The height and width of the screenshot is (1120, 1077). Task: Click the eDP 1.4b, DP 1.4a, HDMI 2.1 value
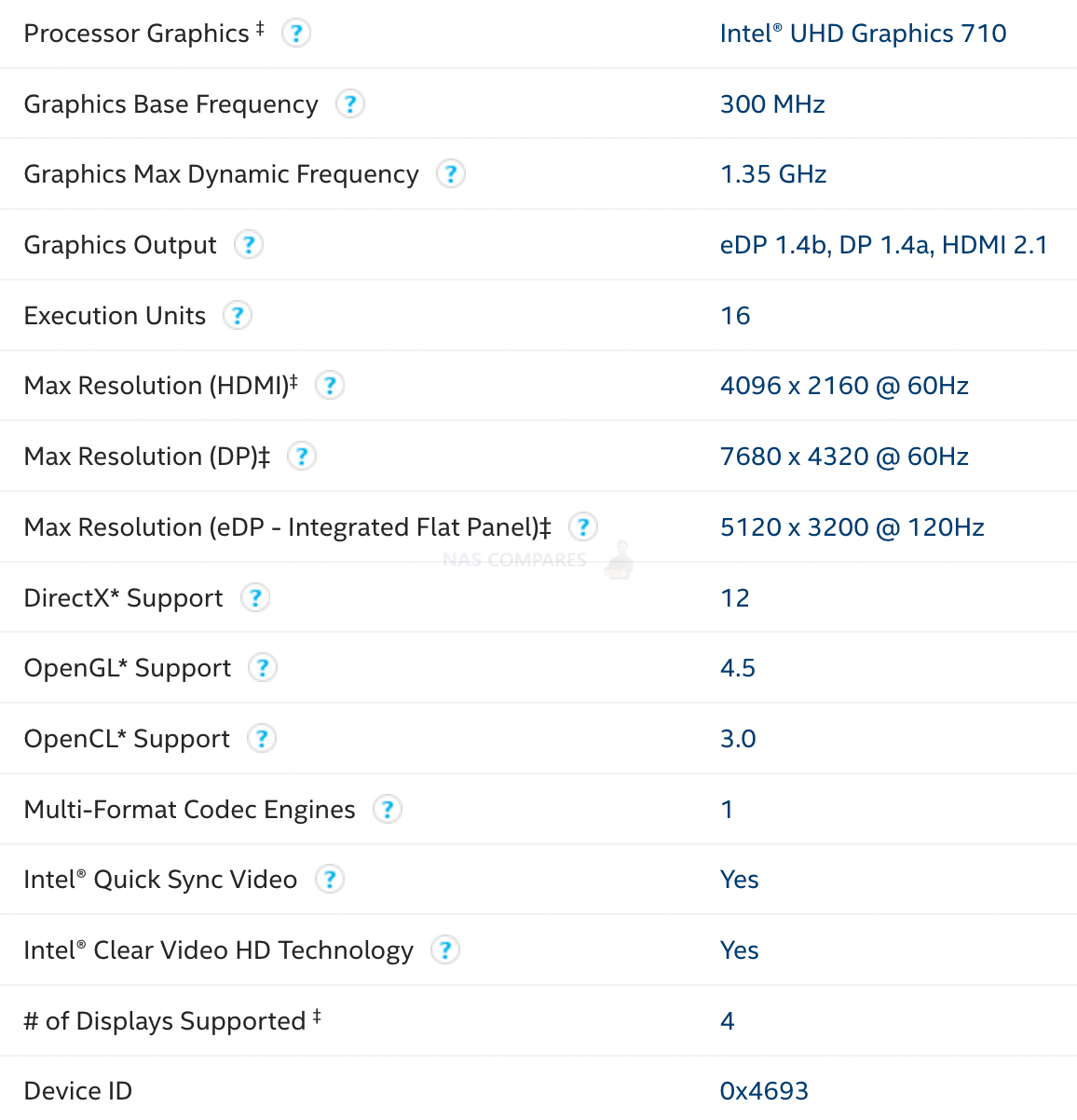(883, 245)
